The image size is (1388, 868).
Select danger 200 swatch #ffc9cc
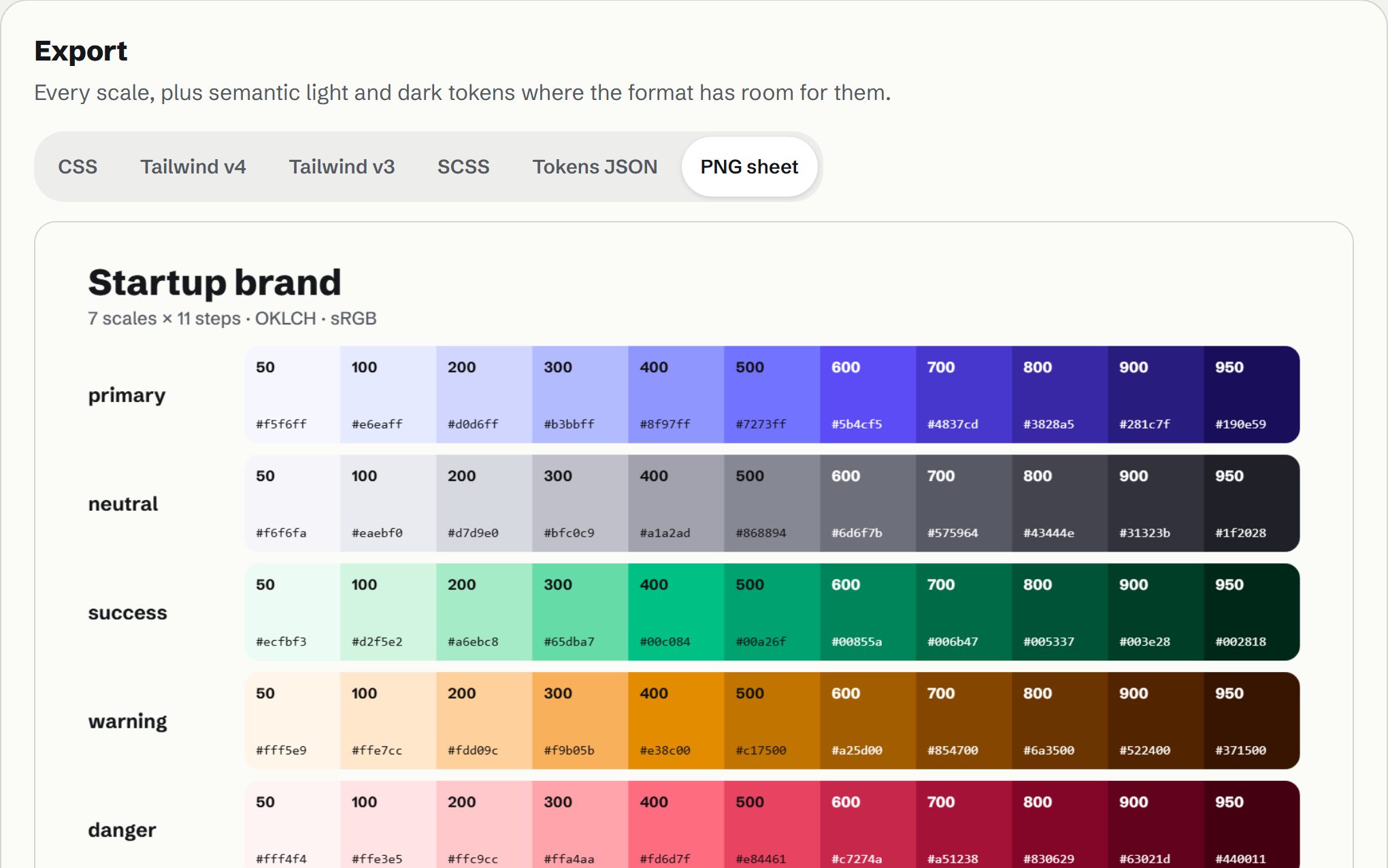pos(484,824)
